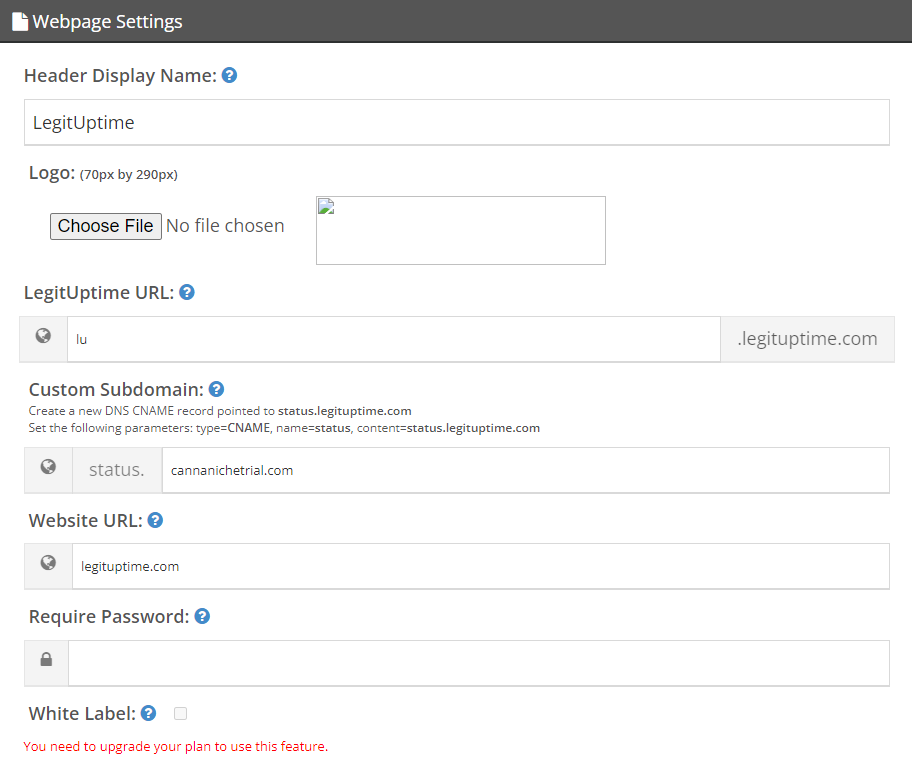Click the .legituptime.com suffix label
This screenshot has width=912, height=773.
tap(807, 339)
